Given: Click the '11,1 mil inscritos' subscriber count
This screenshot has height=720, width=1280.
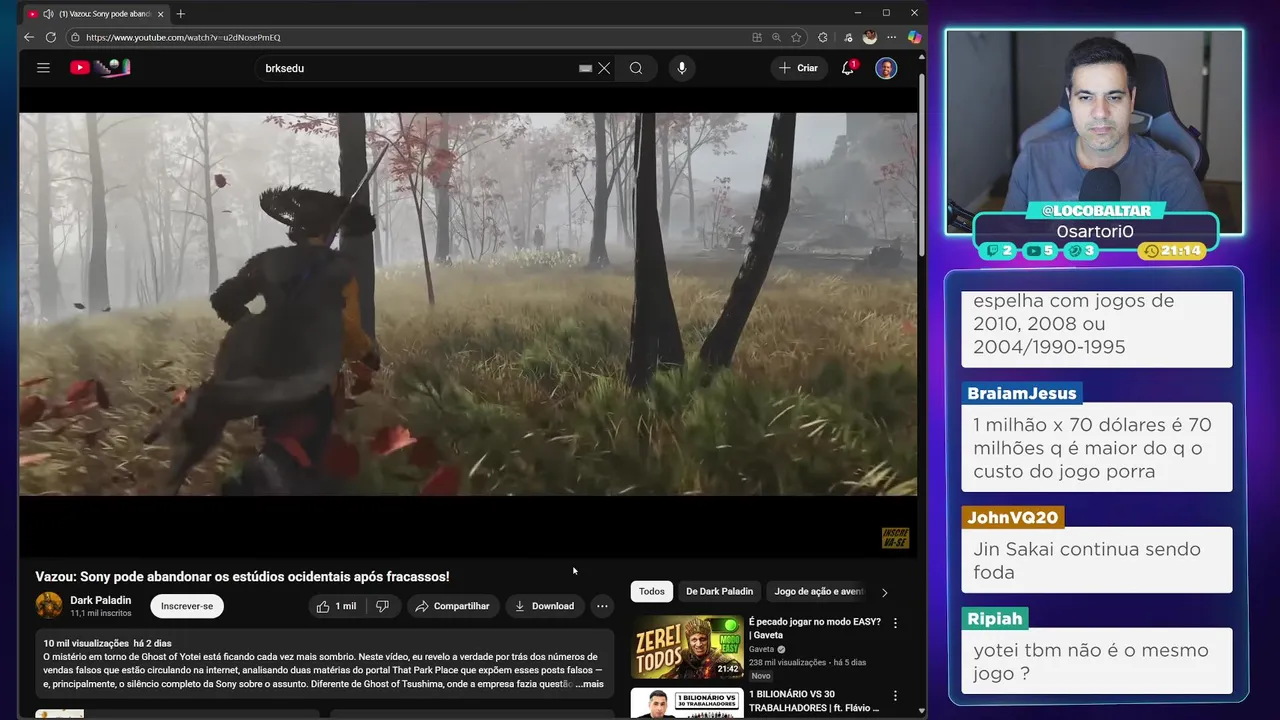Looking at the screenshot, I should pyautogui.click(x=101, y=613).
